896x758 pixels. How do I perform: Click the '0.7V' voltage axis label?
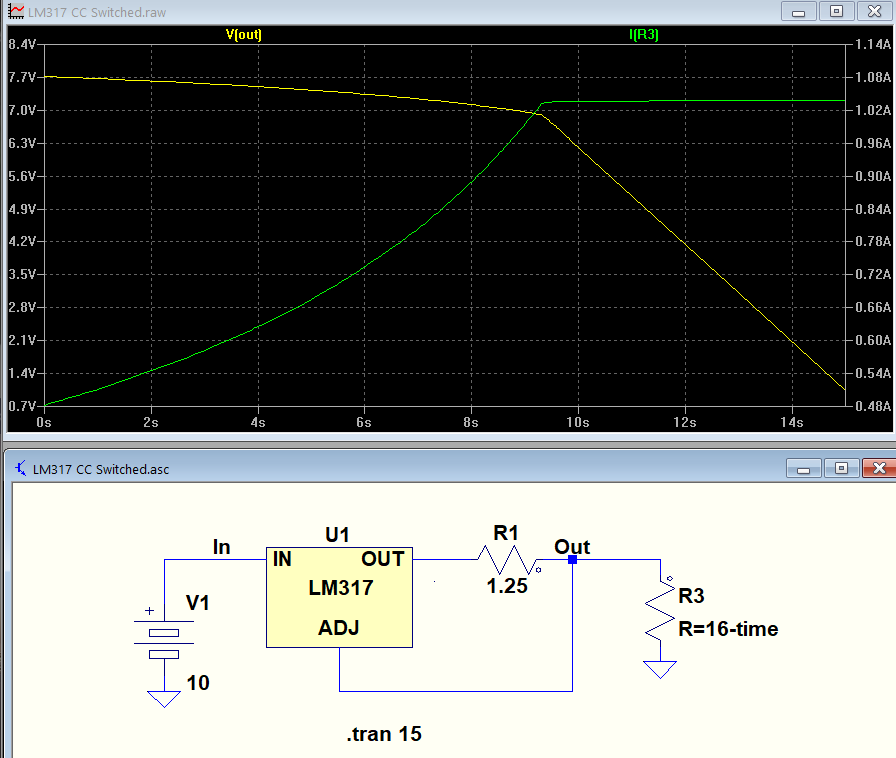[22, 406]
